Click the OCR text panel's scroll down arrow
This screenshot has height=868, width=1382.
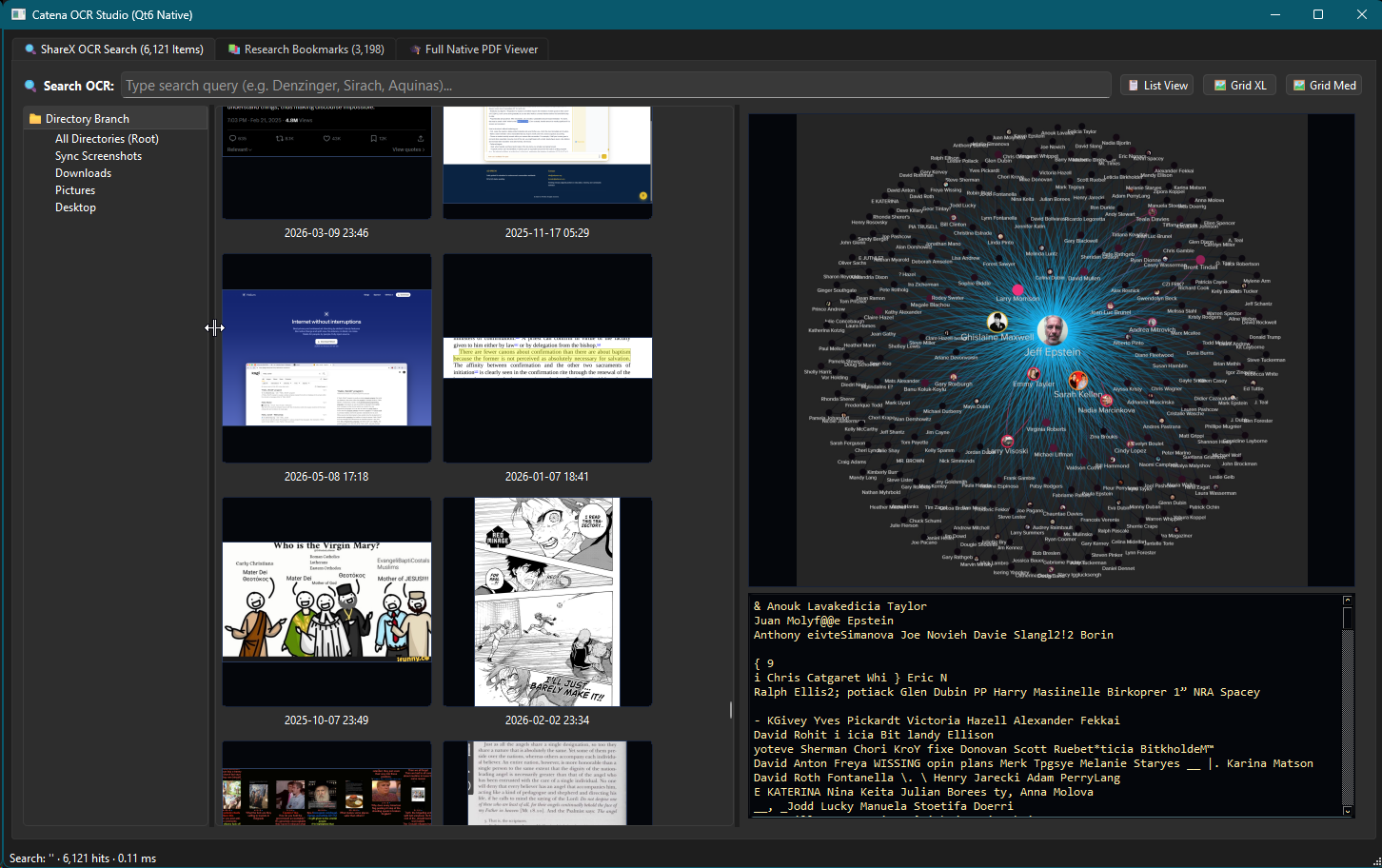coord(1348,811)
